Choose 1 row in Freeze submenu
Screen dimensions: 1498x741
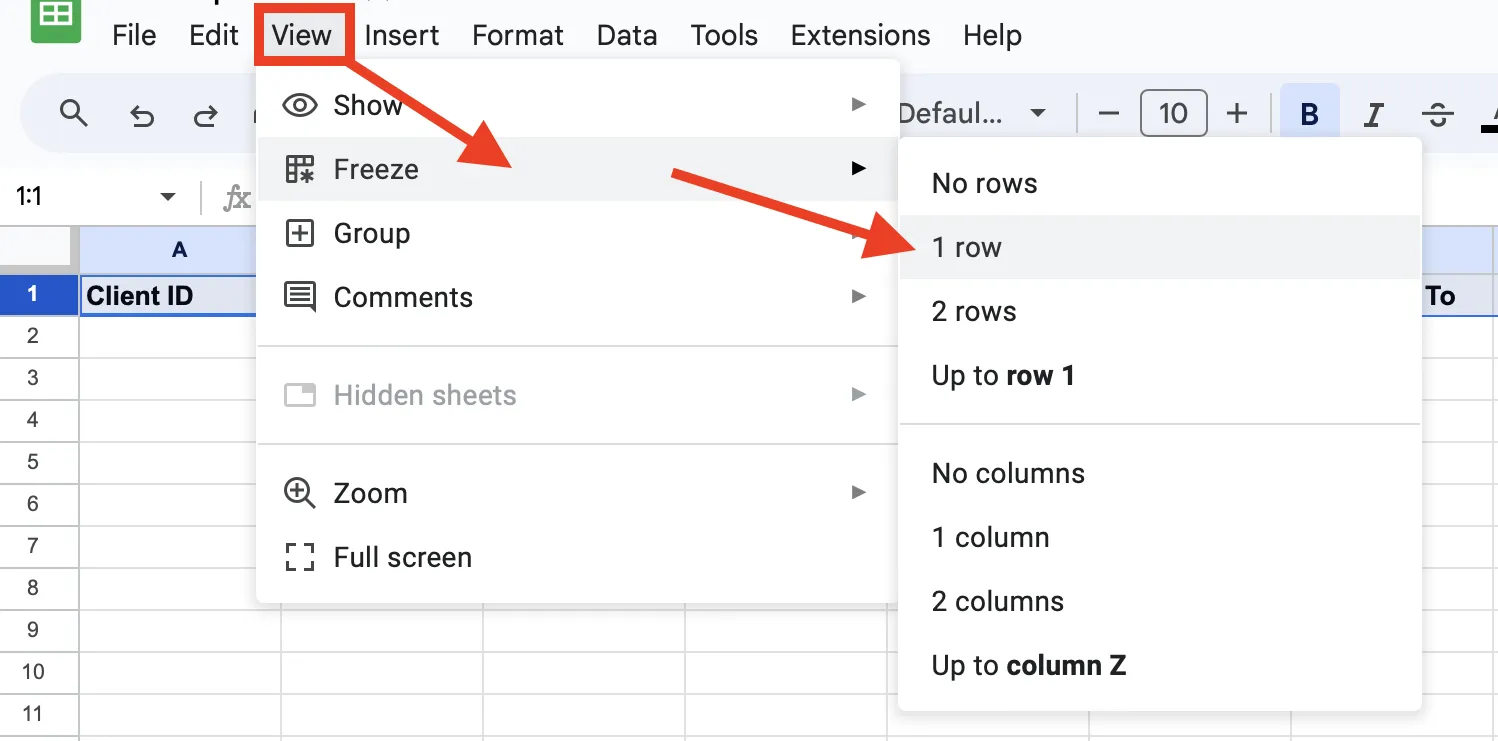pyautogui.click(x=1160, y=247)
